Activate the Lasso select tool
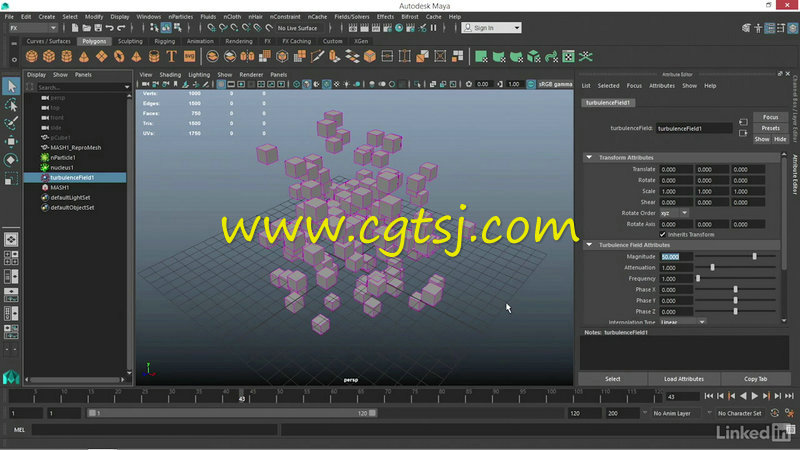The height and width of the screenshot is (450, 800). click(11, 105)
